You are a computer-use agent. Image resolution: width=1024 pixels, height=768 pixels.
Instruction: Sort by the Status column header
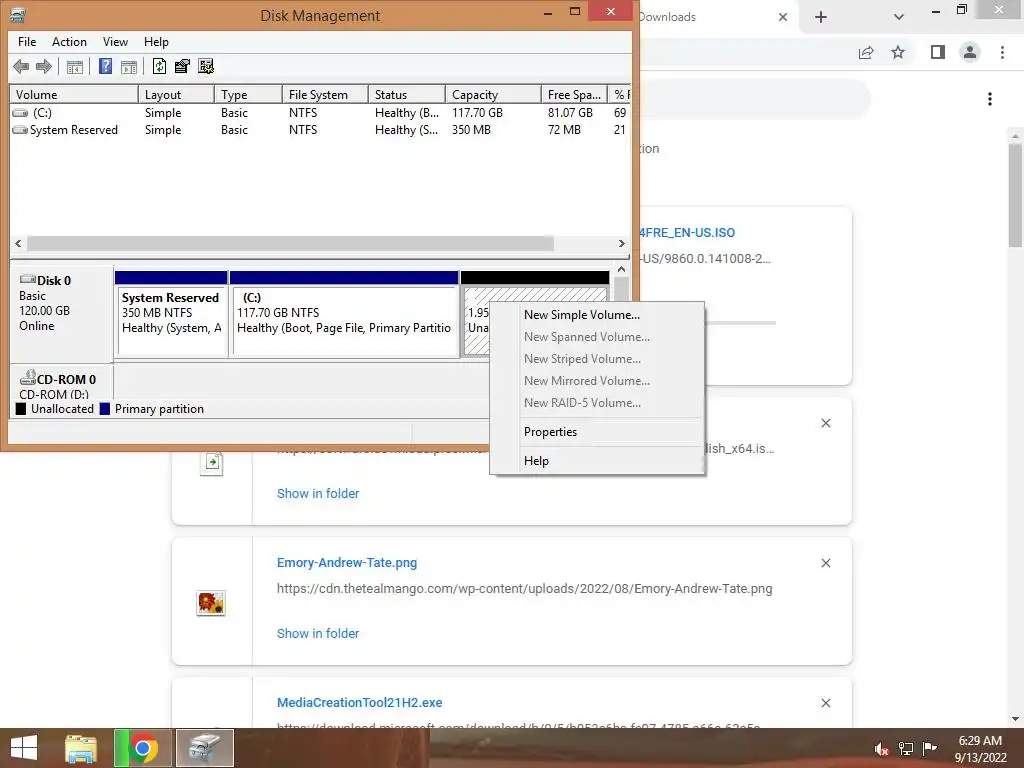407,95
